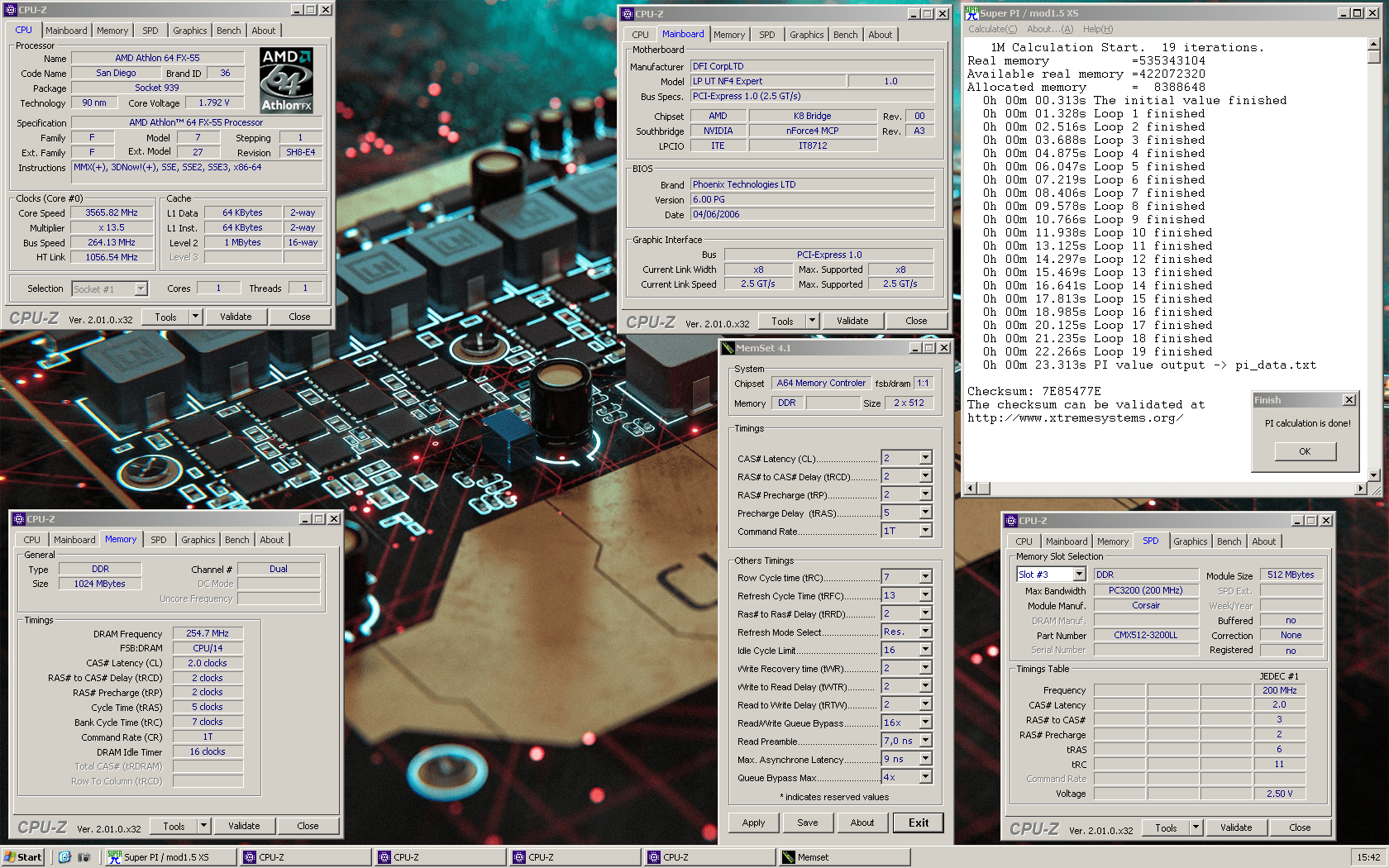Click the title icon of the Memory CPU-Z window
The height and width of the screenshot is (868, 1389).
click(19, 519)
